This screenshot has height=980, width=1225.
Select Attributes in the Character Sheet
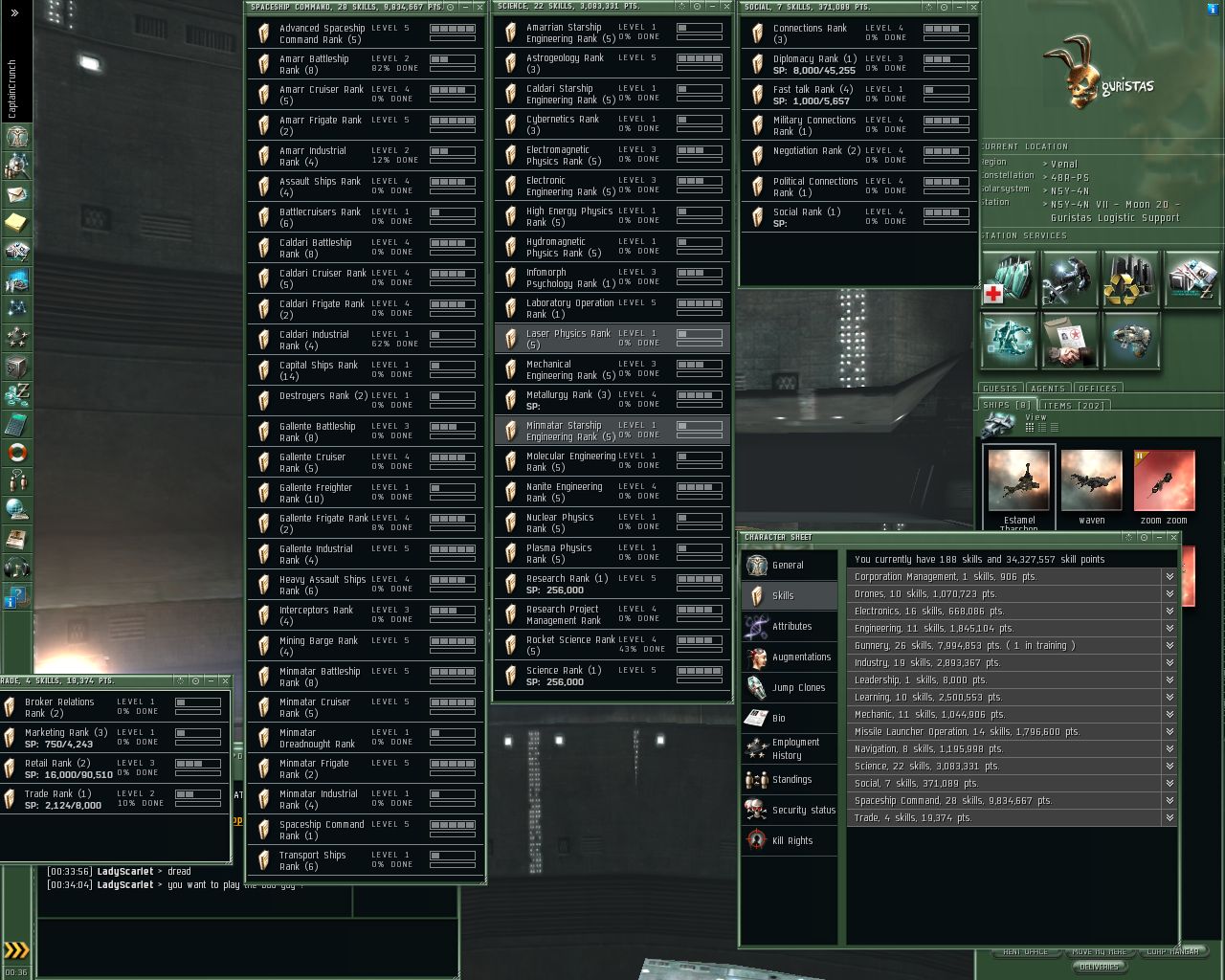point(791,626)
